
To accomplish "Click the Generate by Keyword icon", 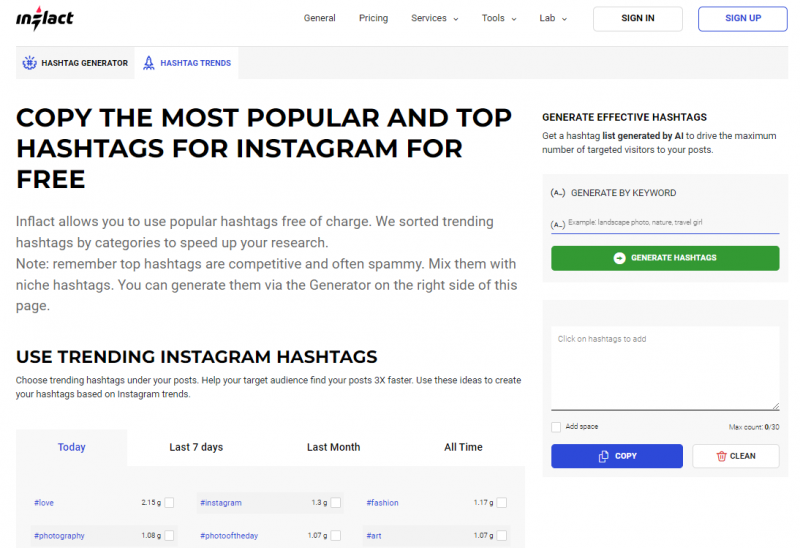I will tap(558, 193).
